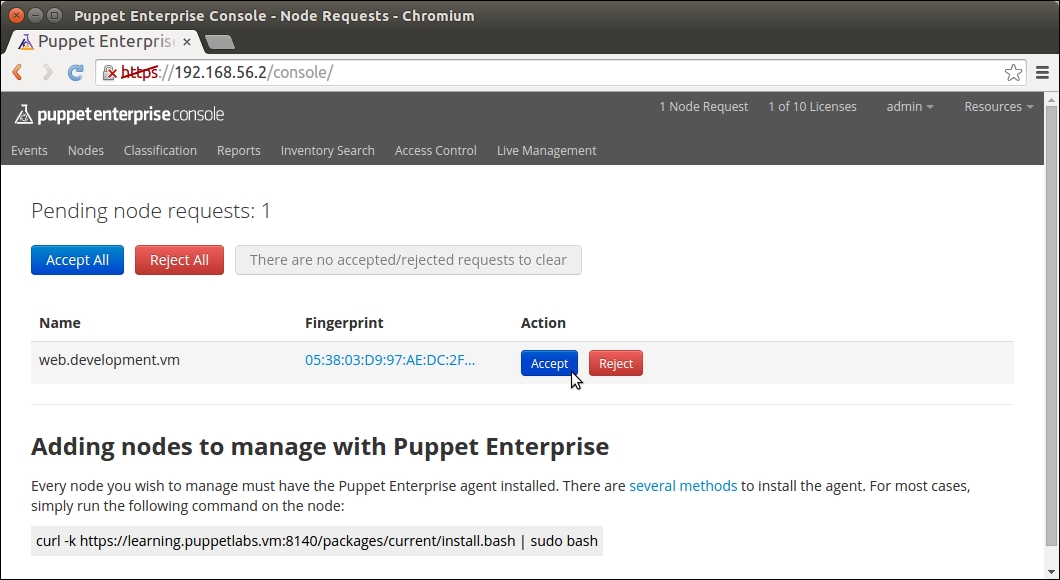Open a new browser tab
The image size is (1060, 580).
tap(219, 42)
